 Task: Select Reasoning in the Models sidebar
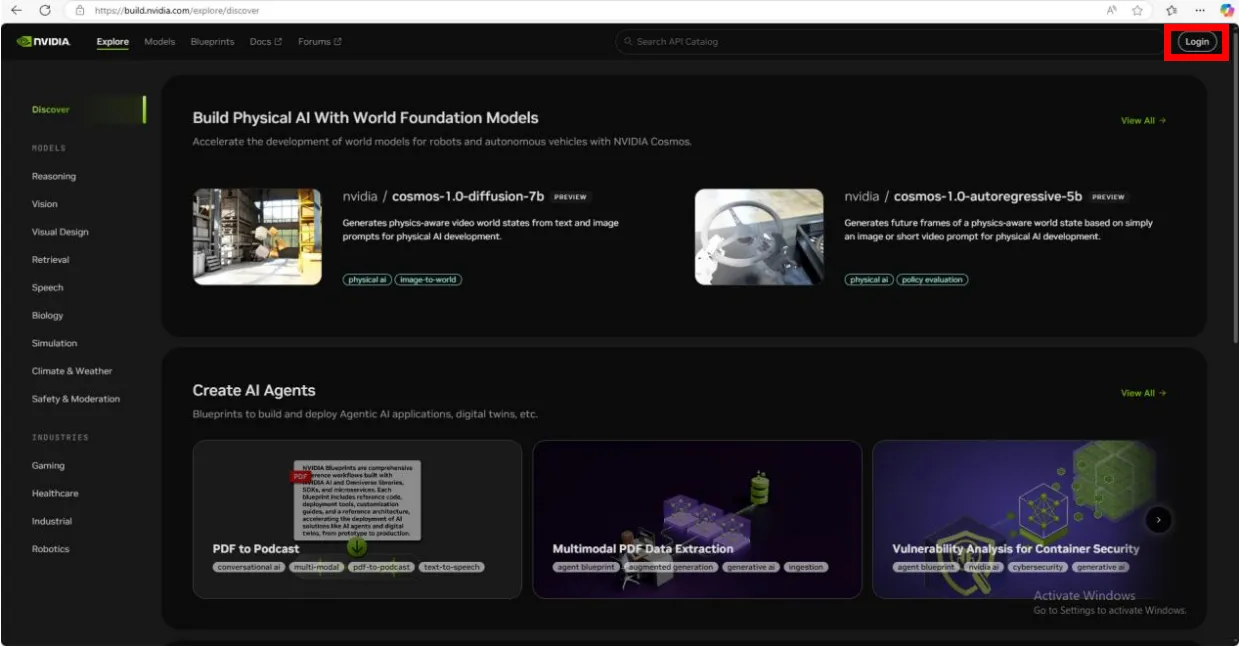click(54, 176)
